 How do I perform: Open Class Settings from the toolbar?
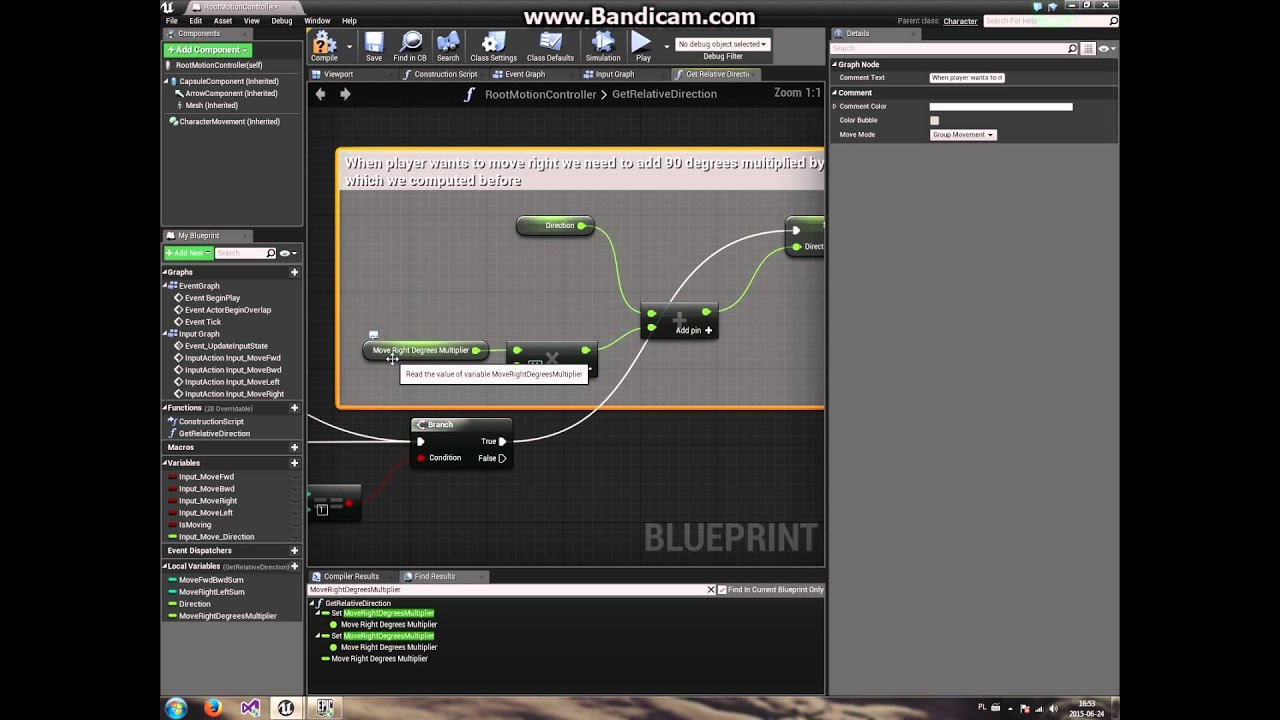493,46
